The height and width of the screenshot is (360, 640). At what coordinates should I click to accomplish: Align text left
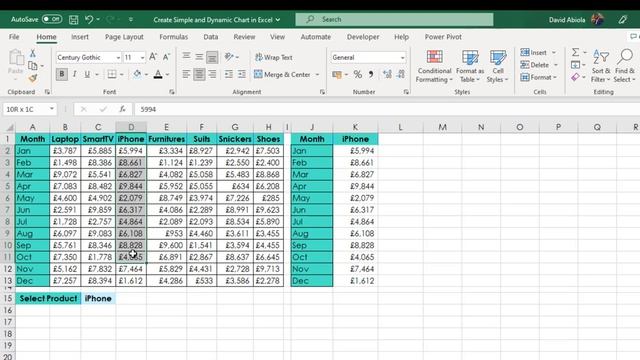(x=186, y=74)
